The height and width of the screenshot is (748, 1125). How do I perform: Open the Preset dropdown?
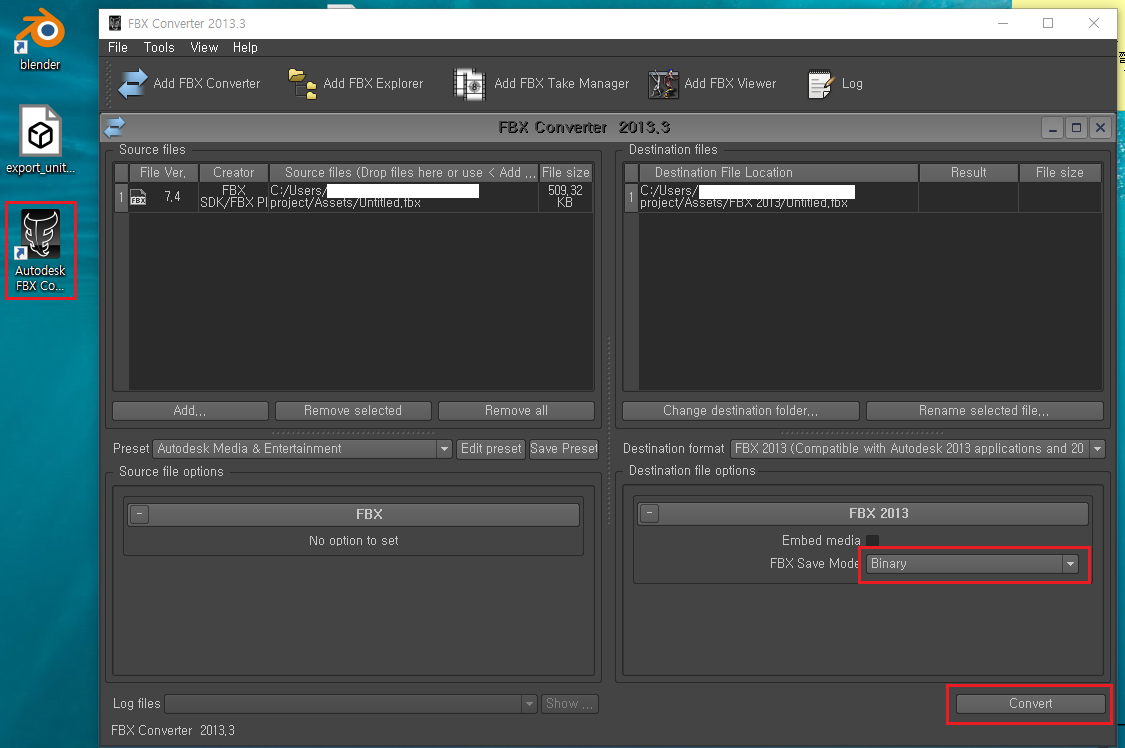coord(303,449)
